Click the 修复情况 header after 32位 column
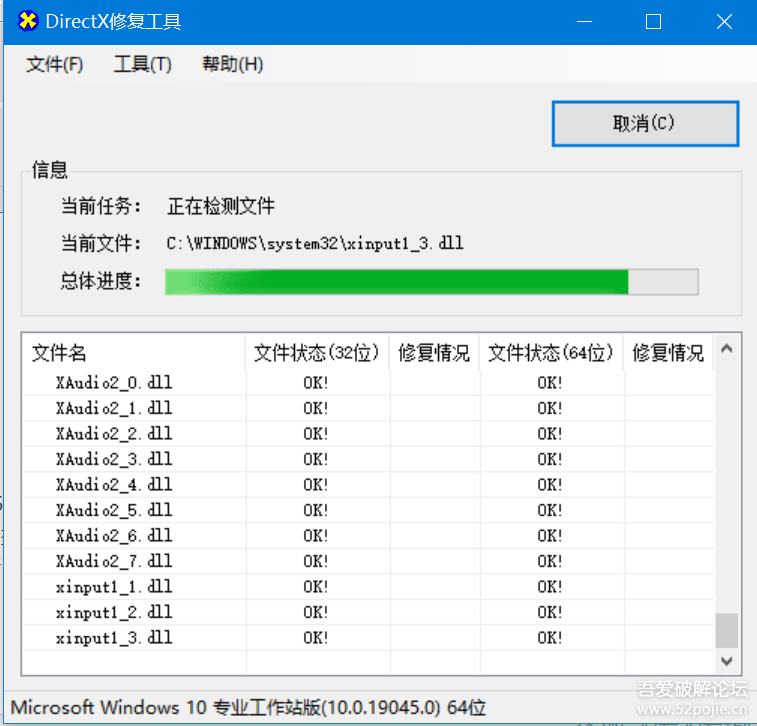The height and width of the screenshot is (726, 757). [434, 353]
